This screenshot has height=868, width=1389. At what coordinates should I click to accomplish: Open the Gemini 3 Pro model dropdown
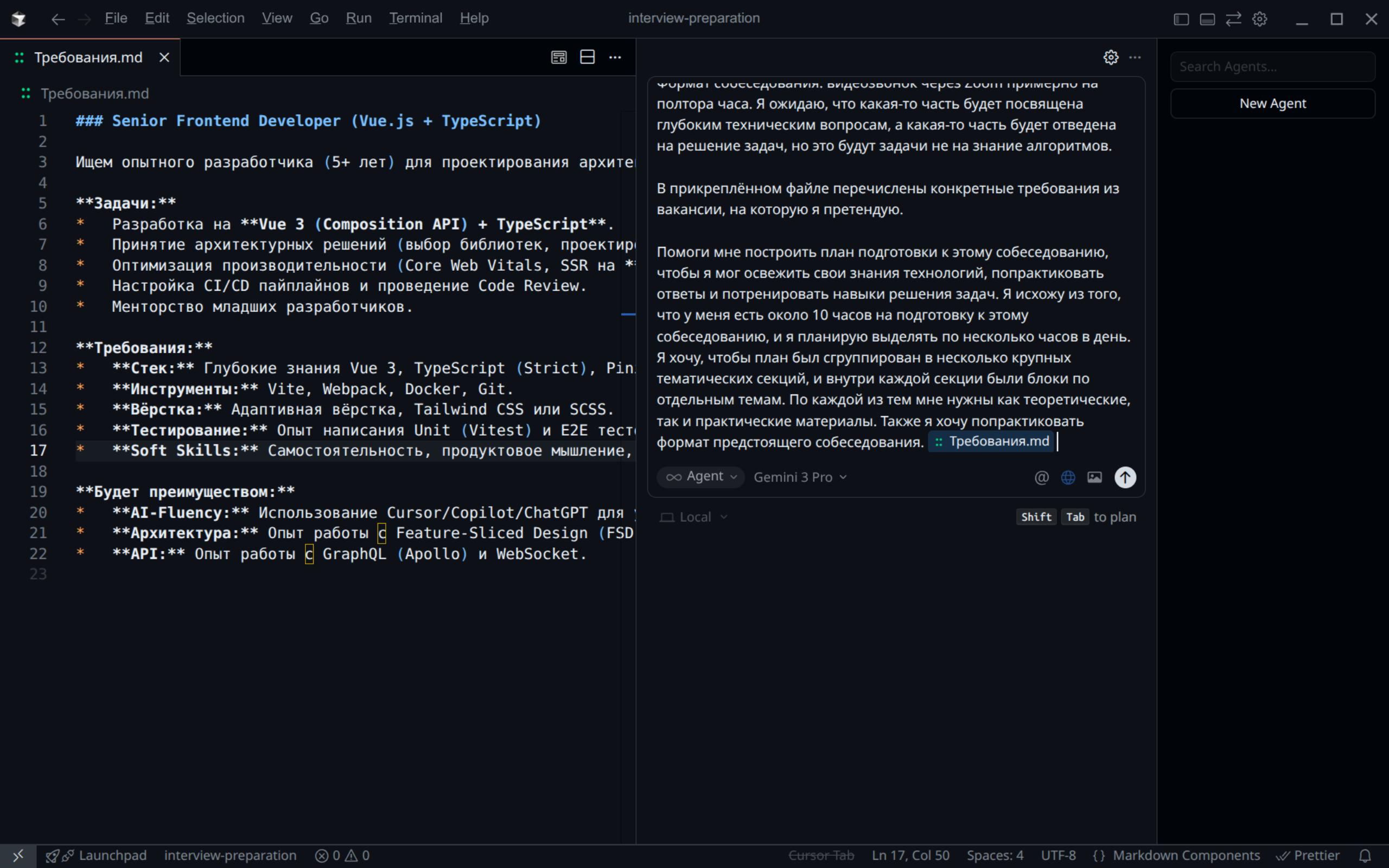(800, 477)
